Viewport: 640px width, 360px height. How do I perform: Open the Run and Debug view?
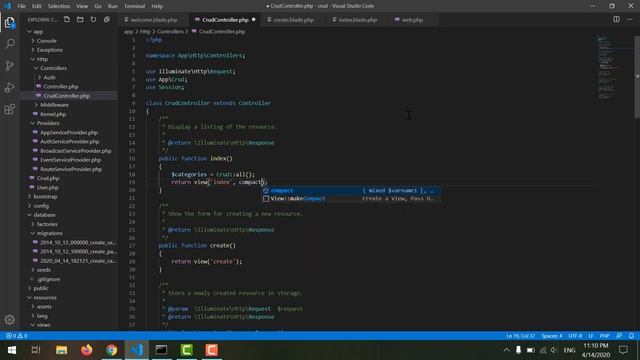pos(10,87)
